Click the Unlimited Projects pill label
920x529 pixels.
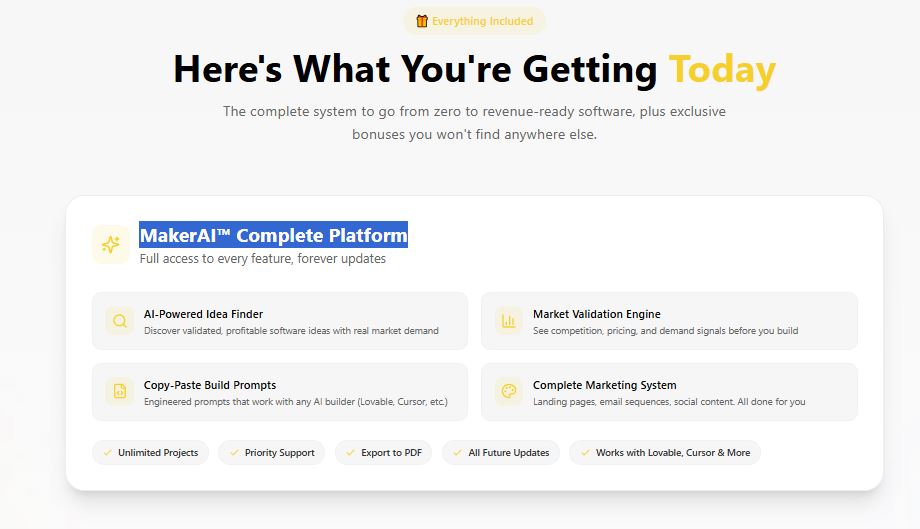(x=158, y=453)
